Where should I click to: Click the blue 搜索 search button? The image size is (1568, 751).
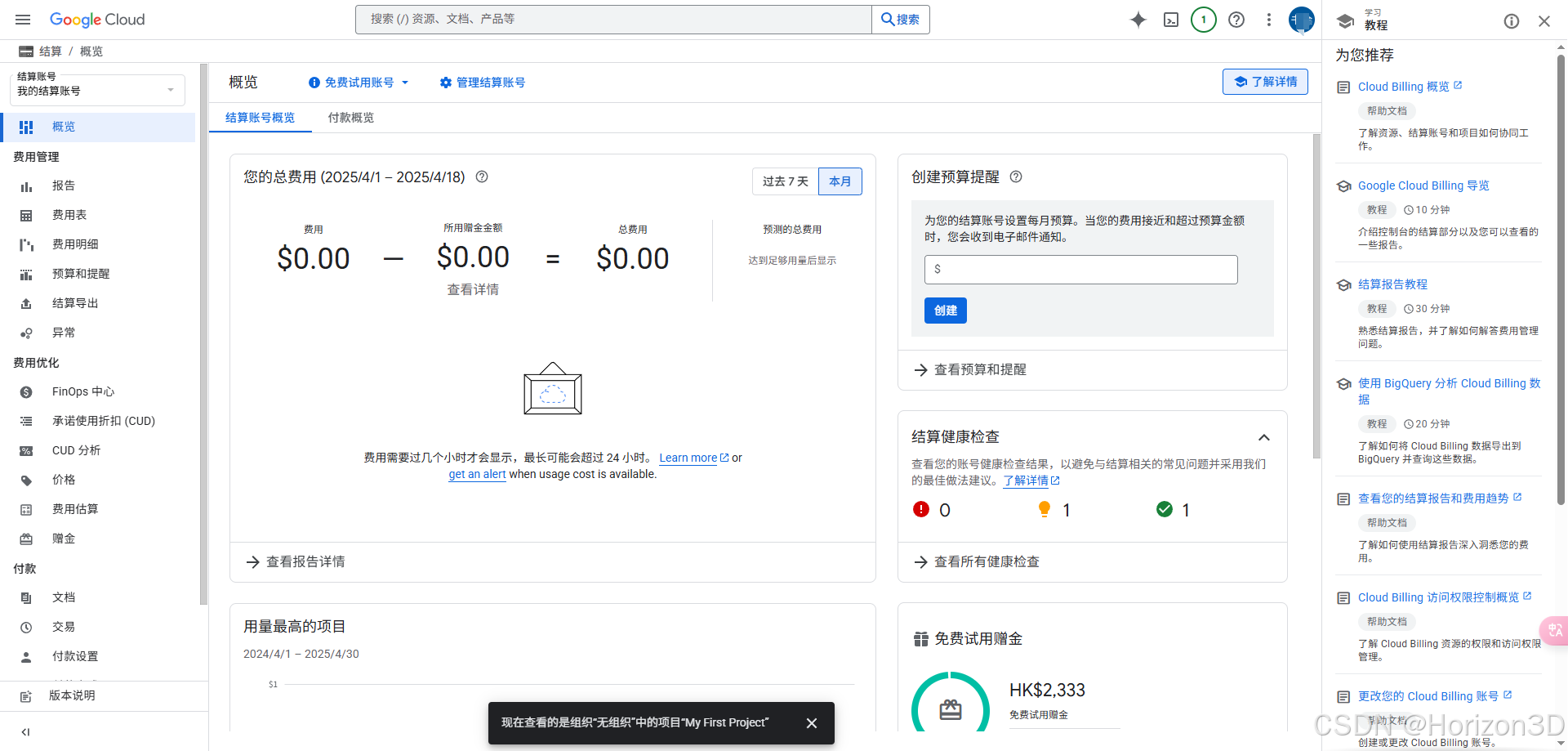901,20
